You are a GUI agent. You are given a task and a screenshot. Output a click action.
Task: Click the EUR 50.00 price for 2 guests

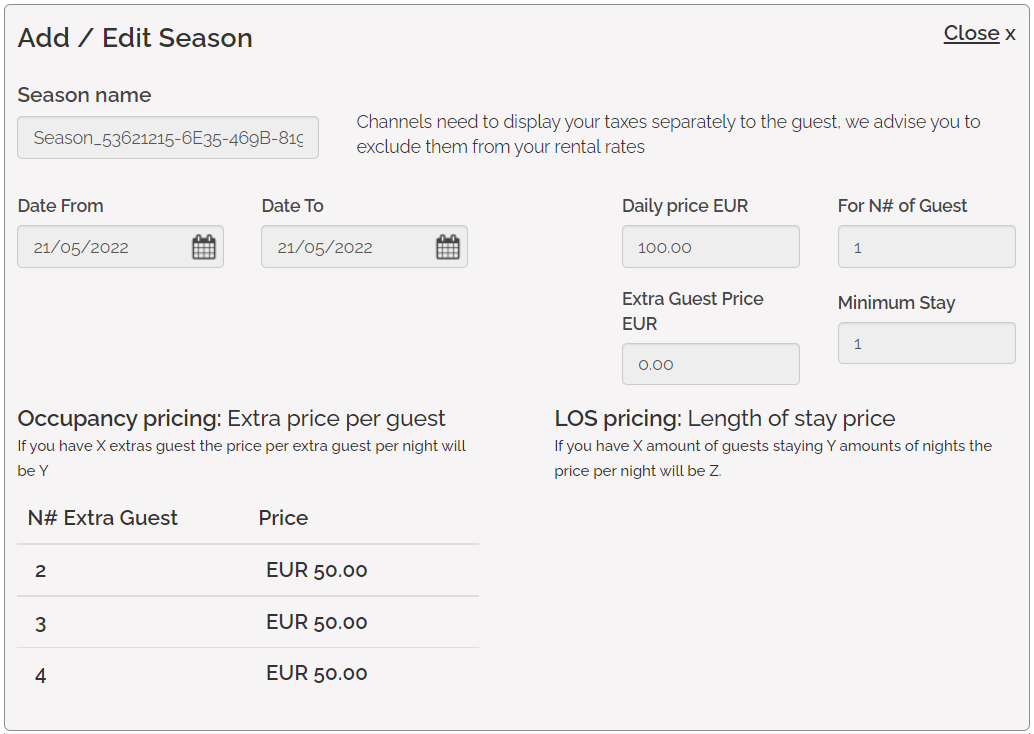[x=316, y=571]
